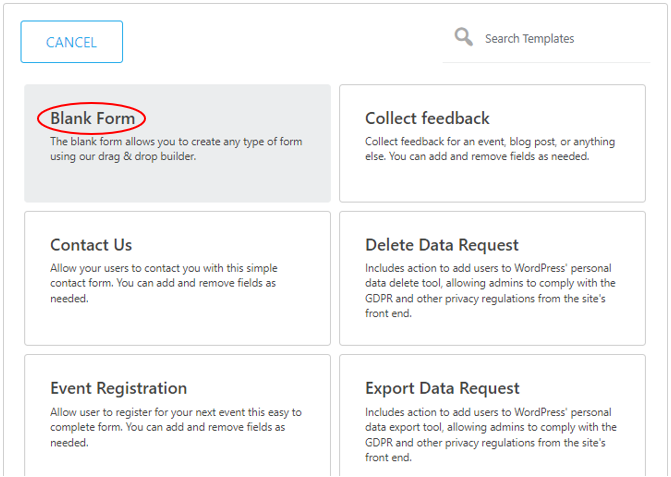The width and height of the screenshot is (671, 477).
Task: Click the underline beneath Search Templates field
Action: click(546, 62)
